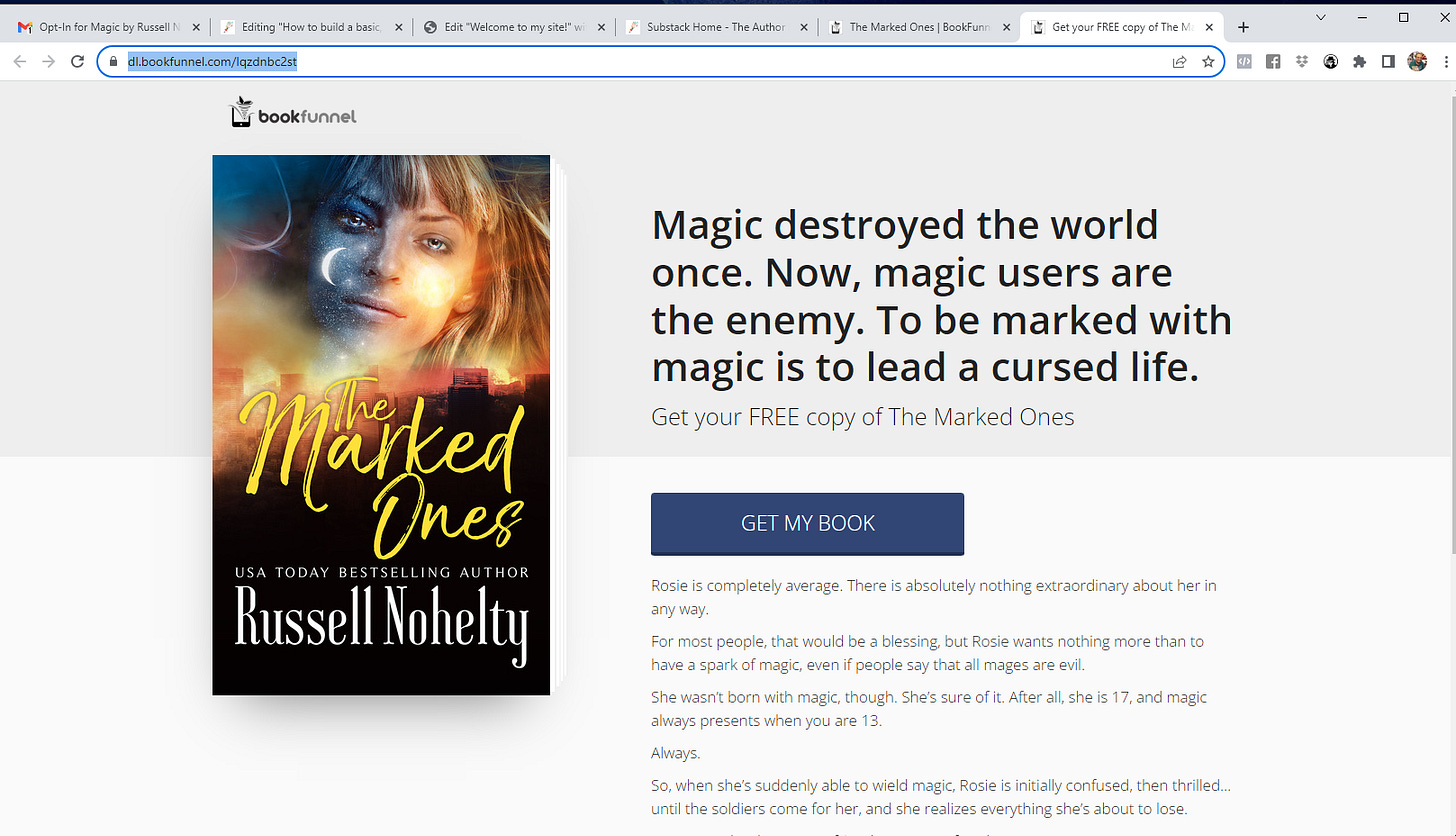Click the lone 'Always.' line
1456x836 pixels.
[676, 753]
